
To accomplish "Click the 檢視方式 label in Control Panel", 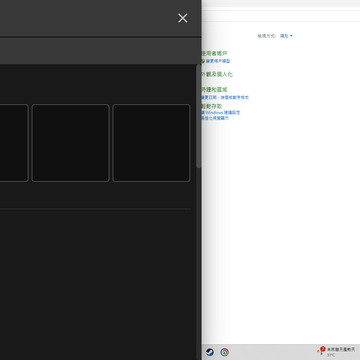I will (x=266, y=36).
